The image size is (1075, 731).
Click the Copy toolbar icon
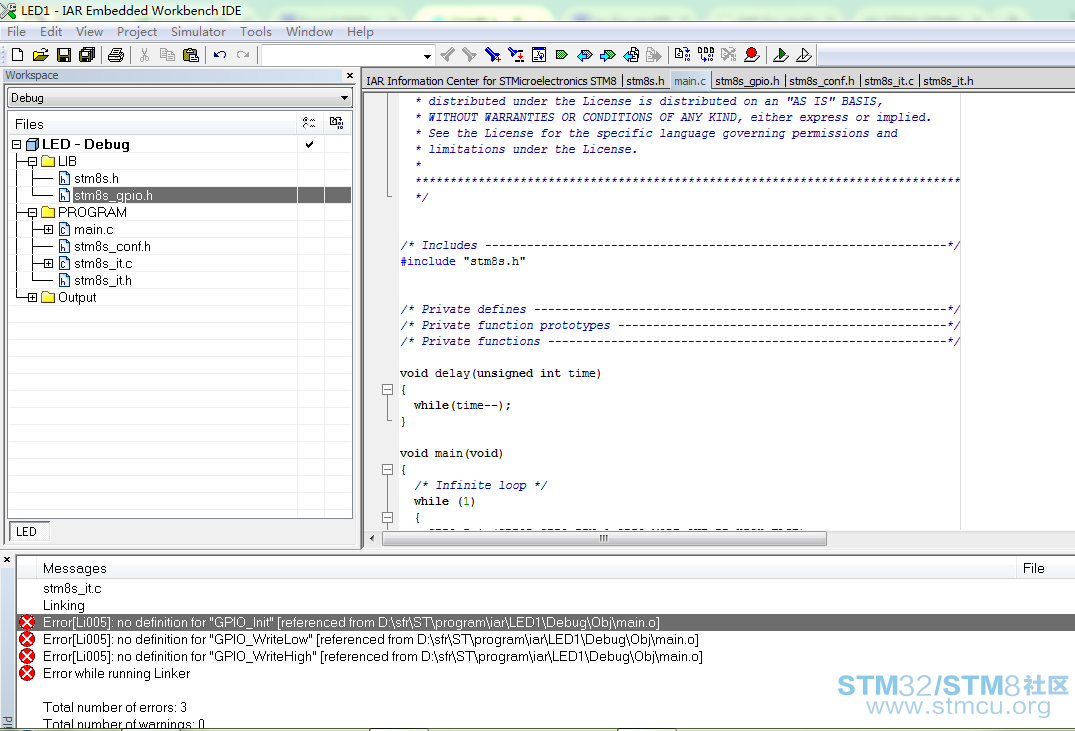(x=167, y=55)
